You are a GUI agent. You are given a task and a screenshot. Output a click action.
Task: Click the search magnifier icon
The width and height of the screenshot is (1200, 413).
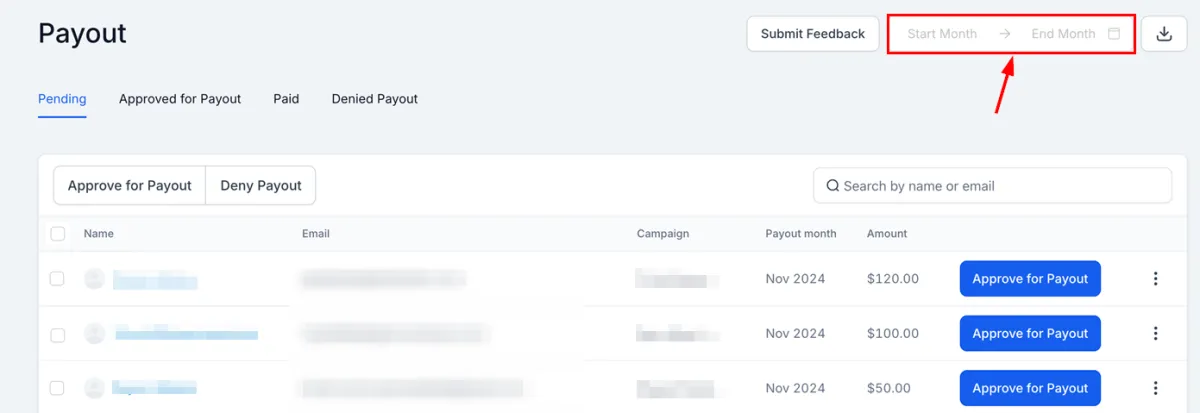[832, 186]
